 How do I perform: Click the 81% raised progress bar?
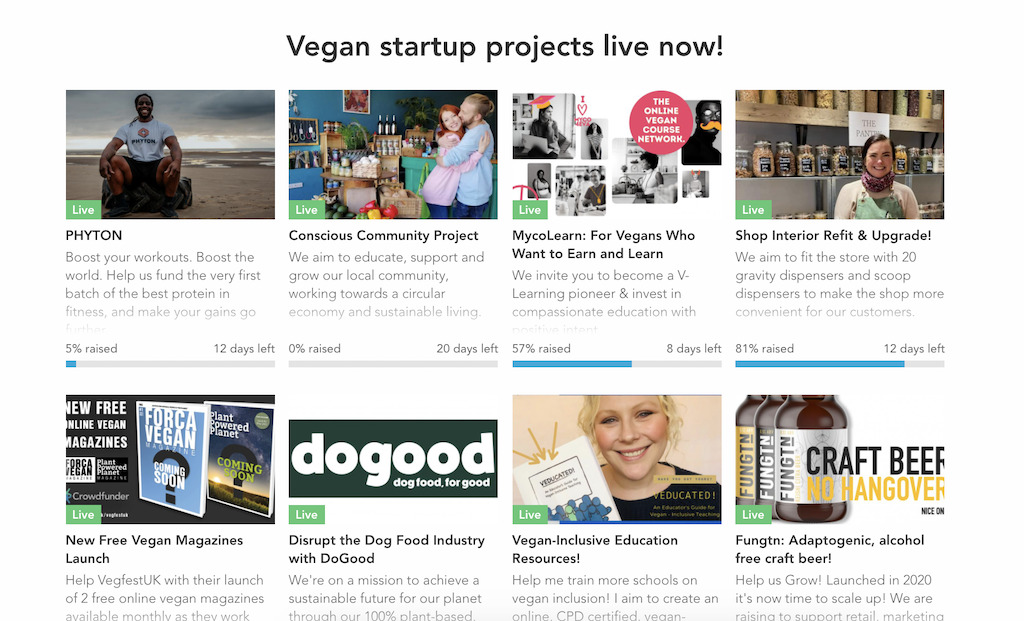pyautogui.click(x=839, y=364)
